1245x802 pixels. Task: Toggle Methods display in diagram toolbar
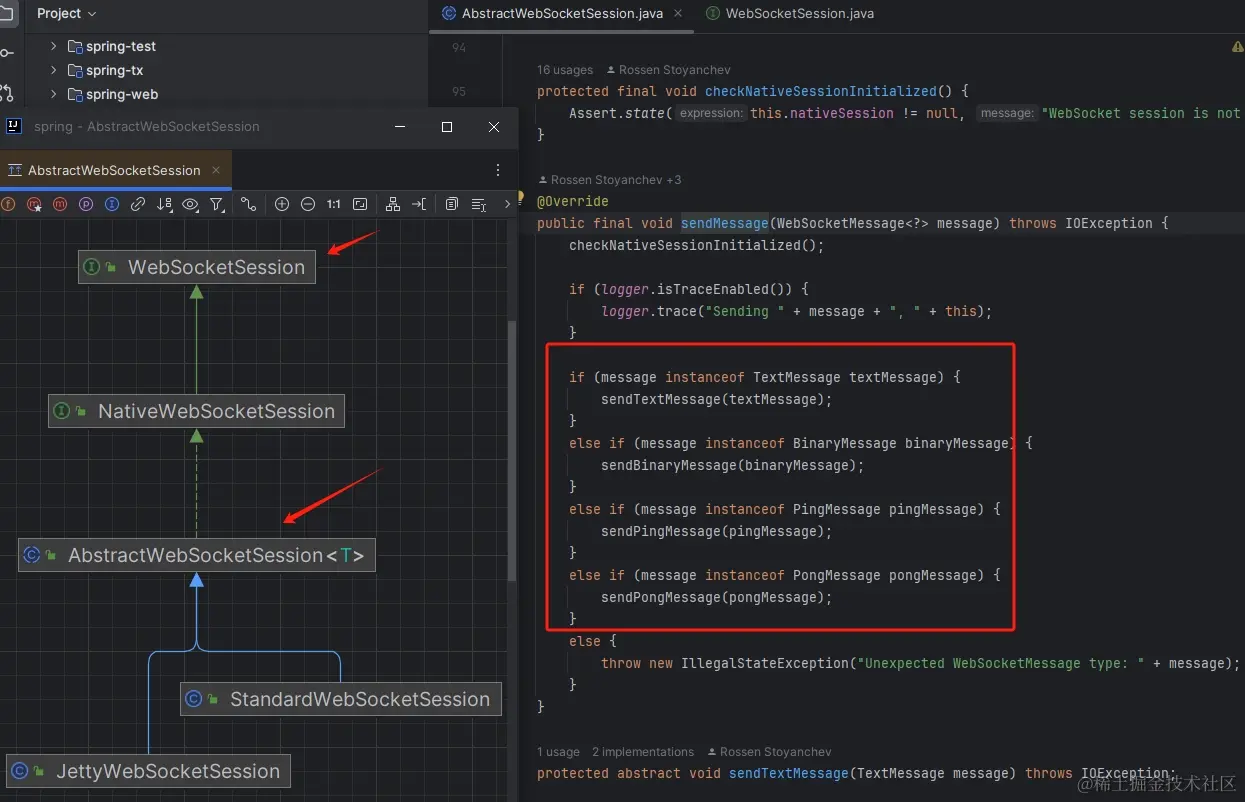tap(60, 204)
